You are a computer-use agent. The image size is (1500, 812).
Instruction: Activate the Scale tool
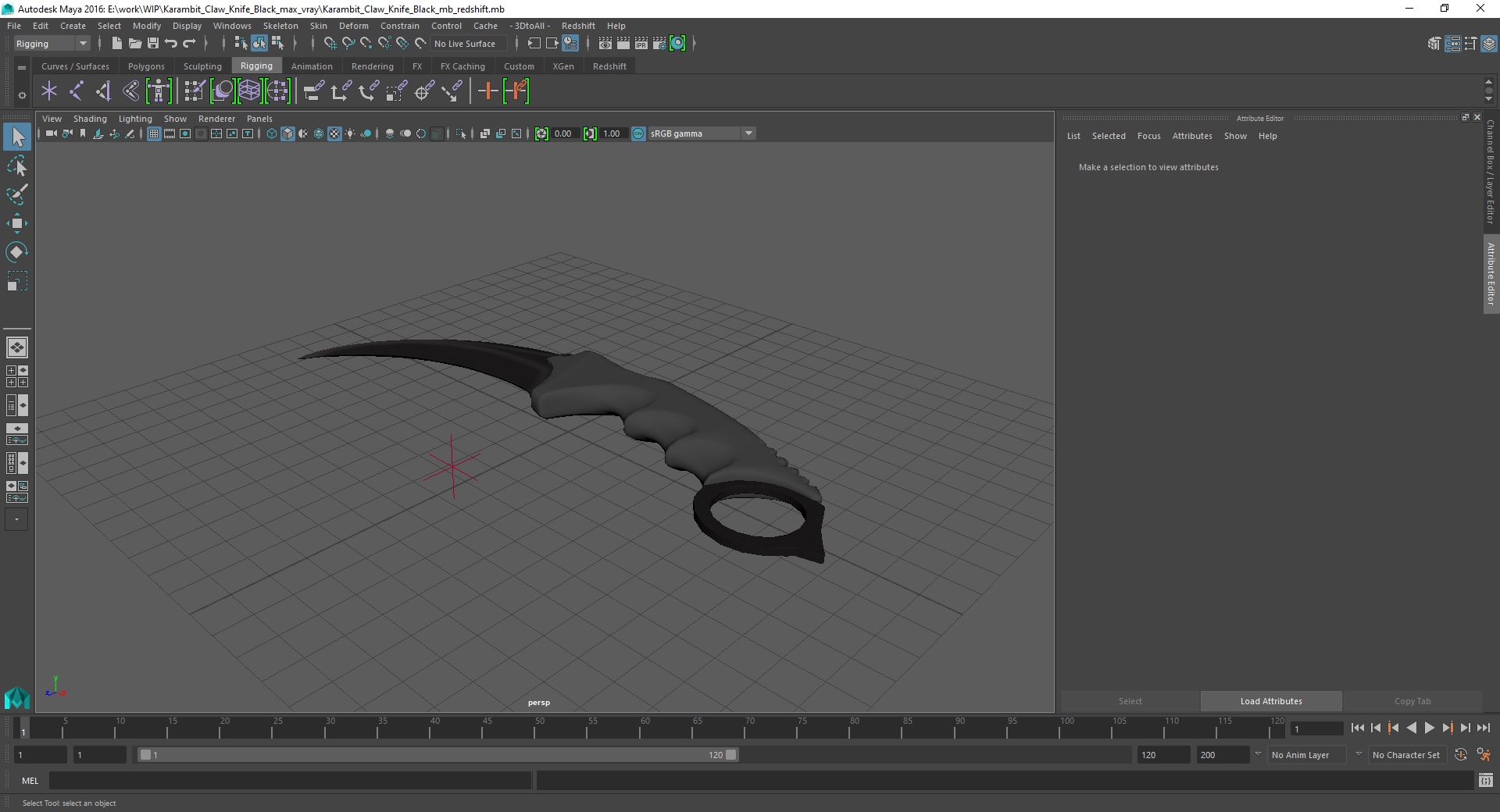click(x=17, y=281)
